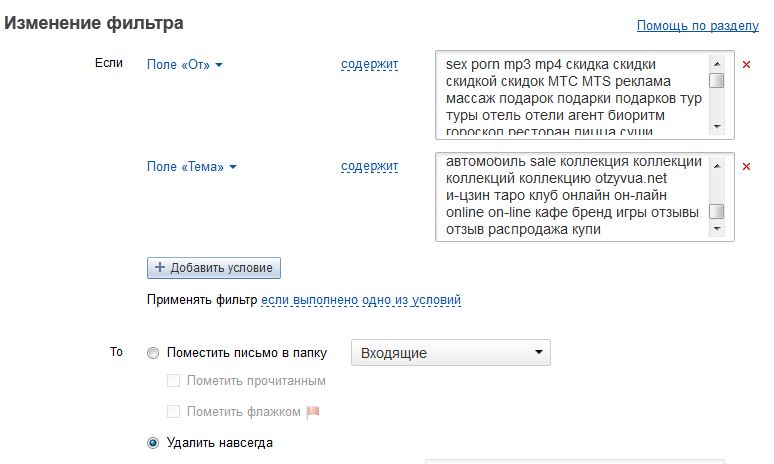Delete the «Тема» condition with red X
The image size is (774, 464).
click(x=746, y=166)
